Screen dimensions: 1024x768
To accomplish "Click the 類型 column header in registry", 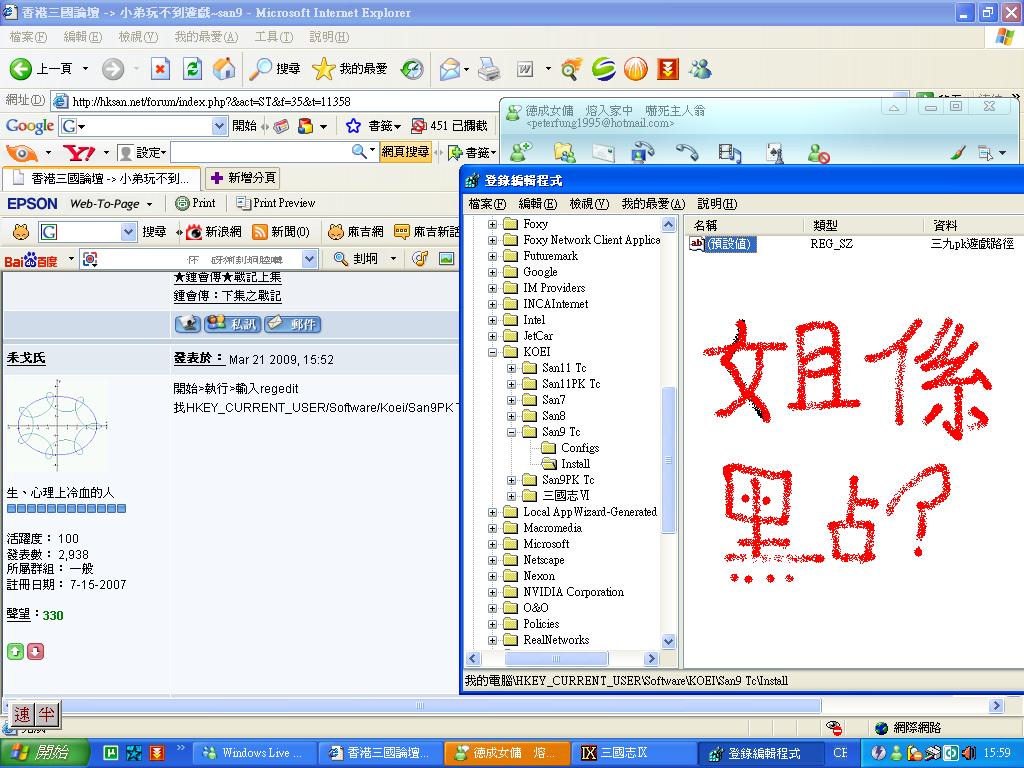I will pyautogui.click(x=863, y=226).
